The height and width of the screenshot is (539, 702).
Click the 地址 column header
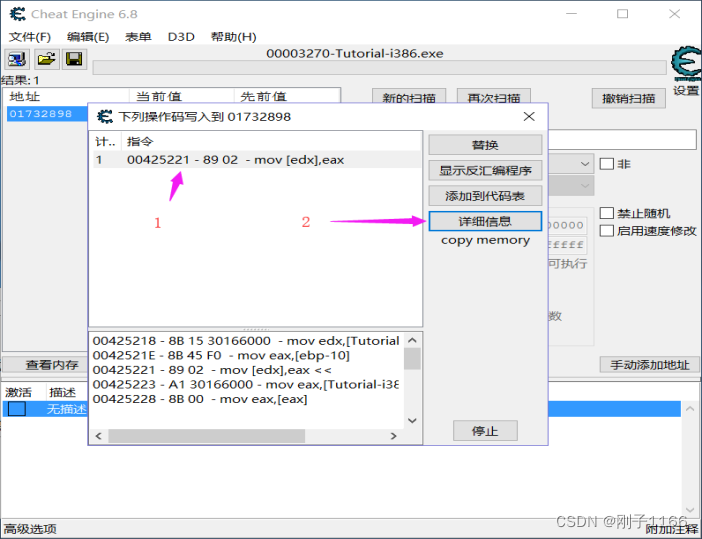click(67, 96)
